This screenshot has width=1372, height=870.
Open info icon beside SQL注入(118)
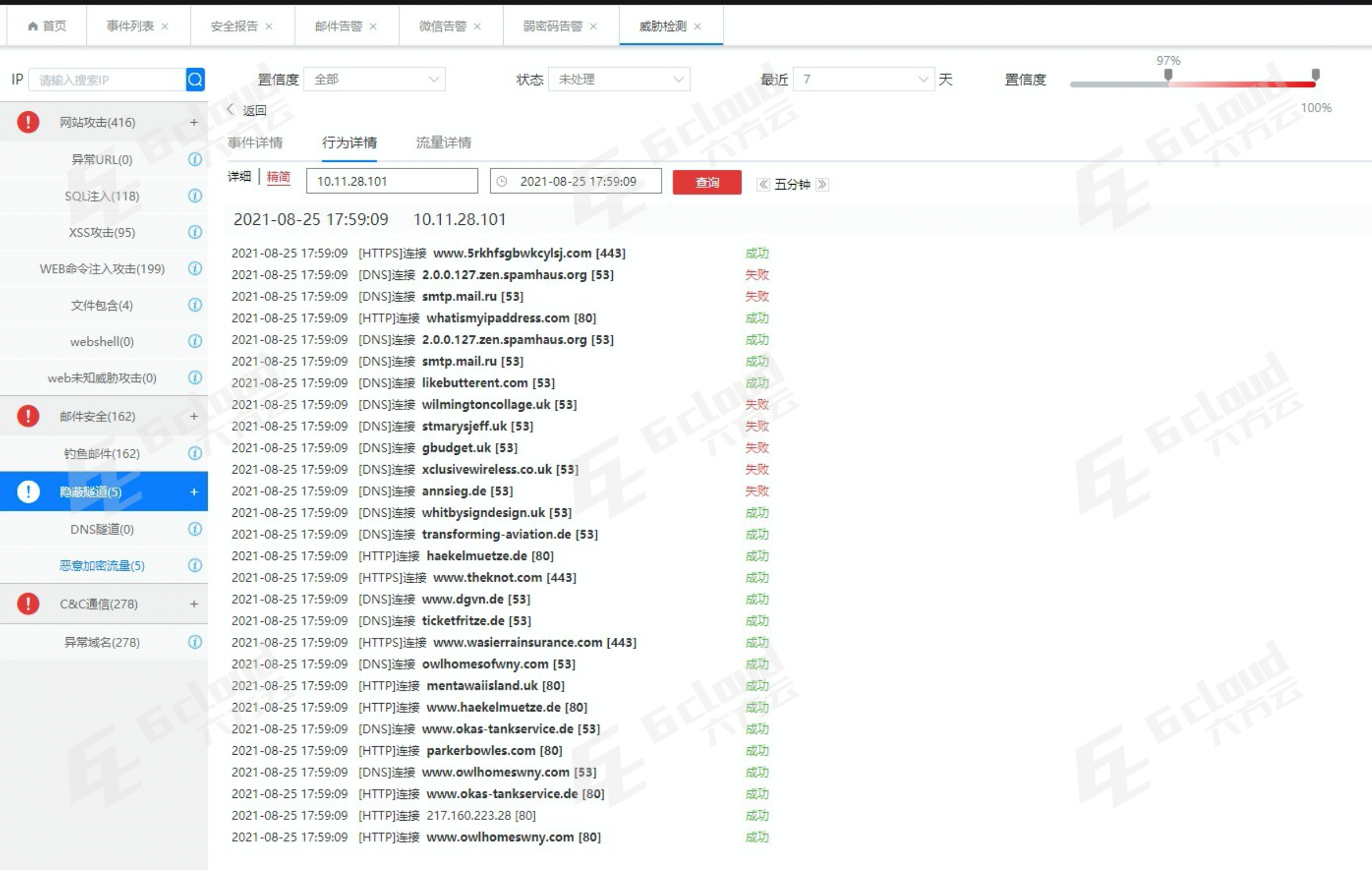(195, 195)
